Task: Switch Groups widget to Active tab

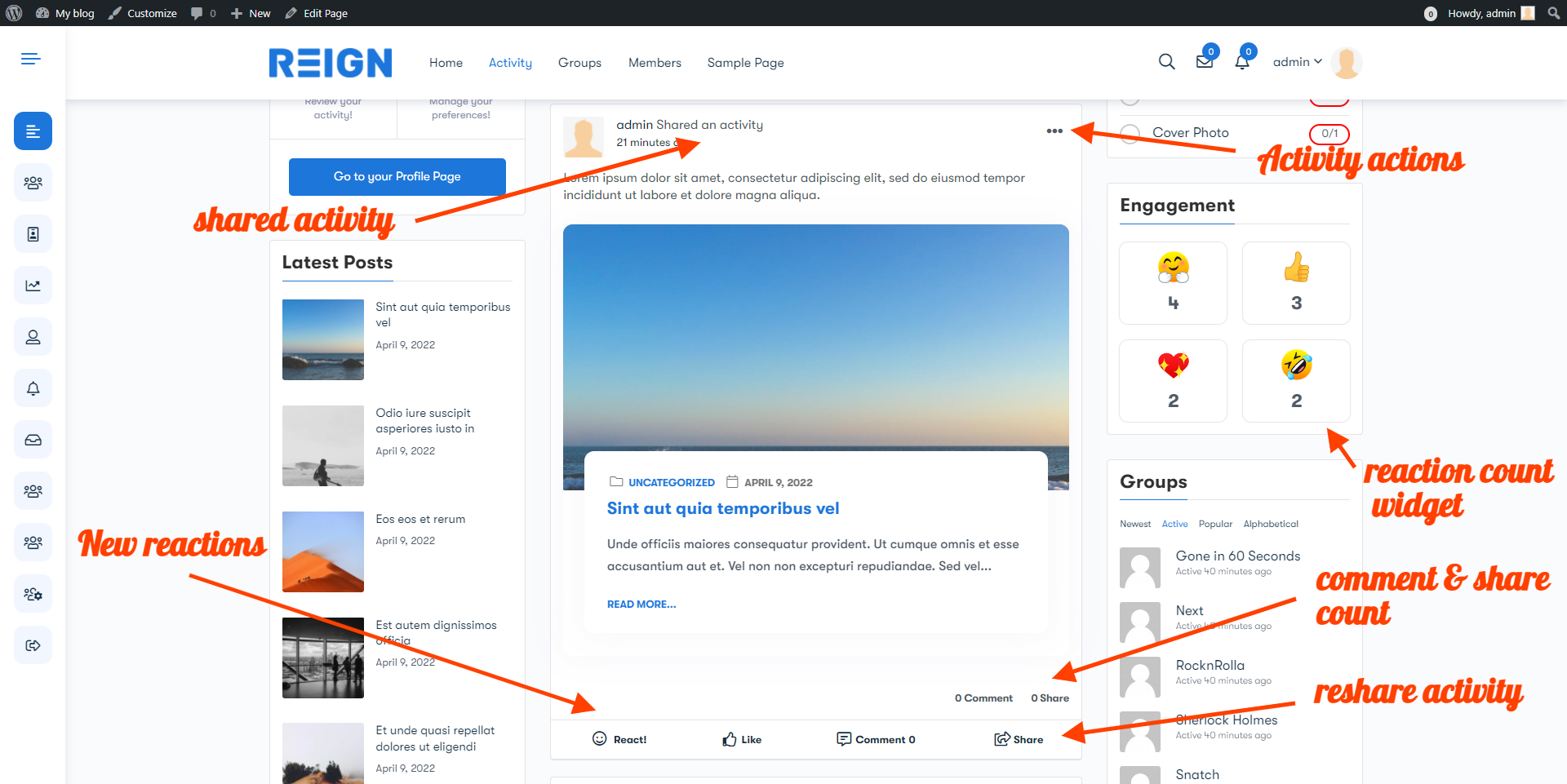Action: (x=1174, y=524)
